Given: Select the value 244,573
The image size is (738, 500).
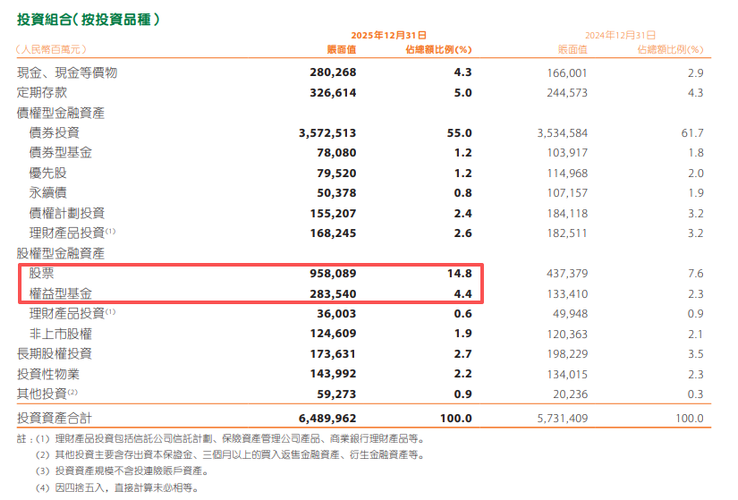Looking at the screenshot, I should click(x=567, y=93).
